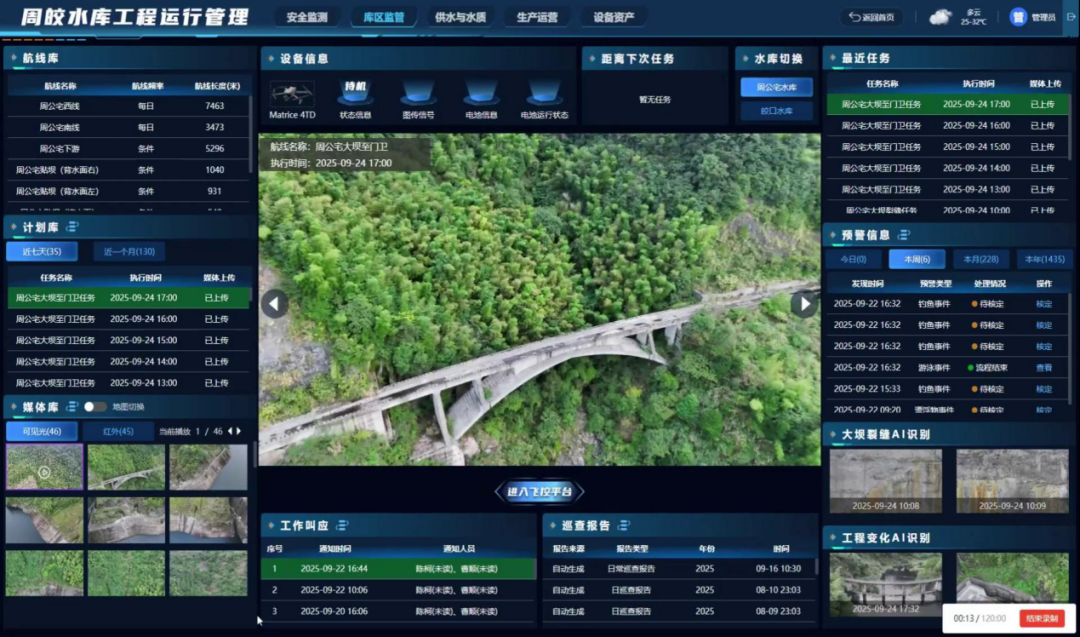
Task: Open the 电池信息 battery icon
Action: 481,94
